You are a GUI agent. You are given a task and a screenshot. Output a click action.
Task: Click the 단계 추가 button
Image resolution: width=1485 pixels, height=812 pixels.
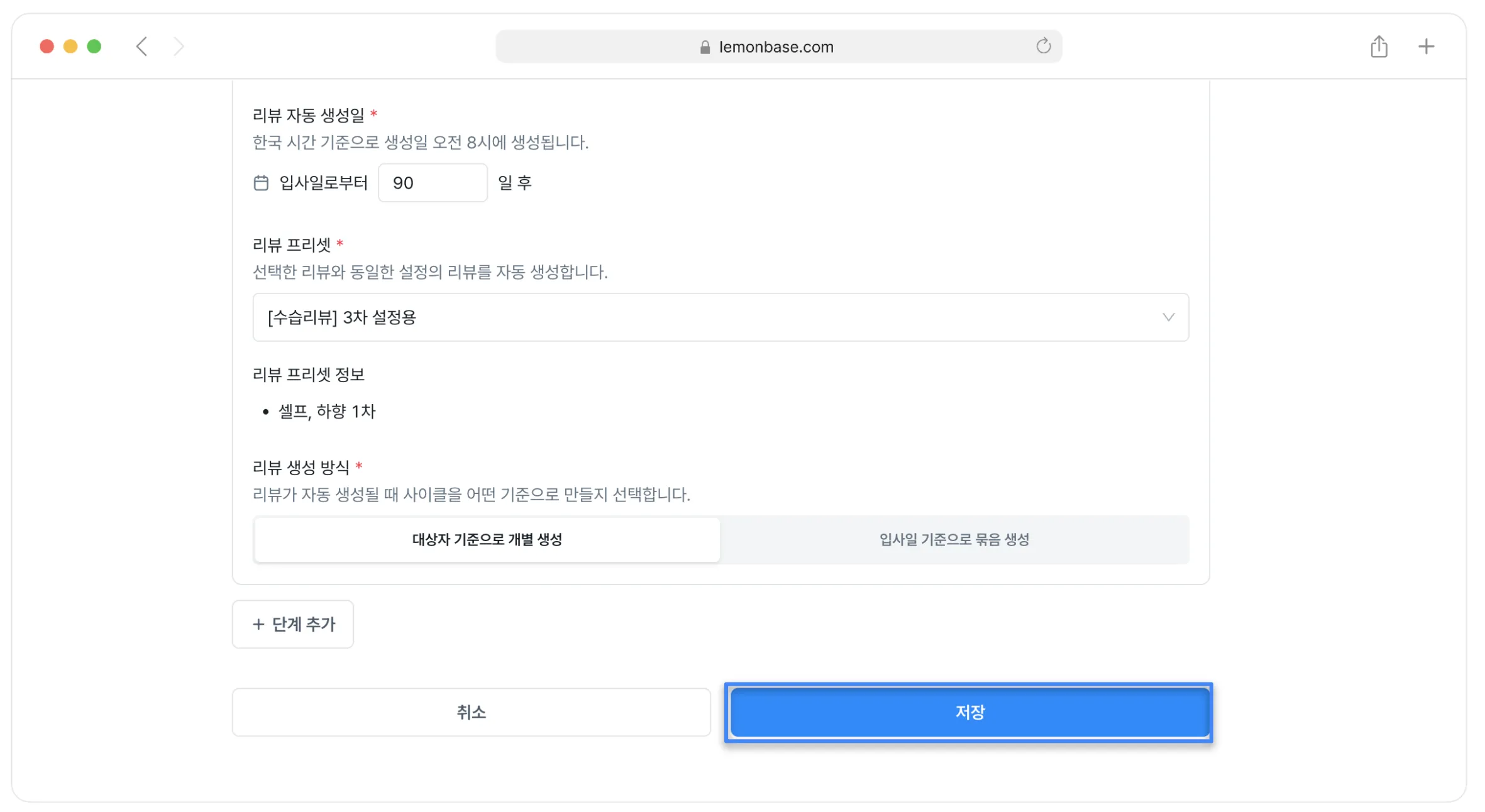coord(293,624)
